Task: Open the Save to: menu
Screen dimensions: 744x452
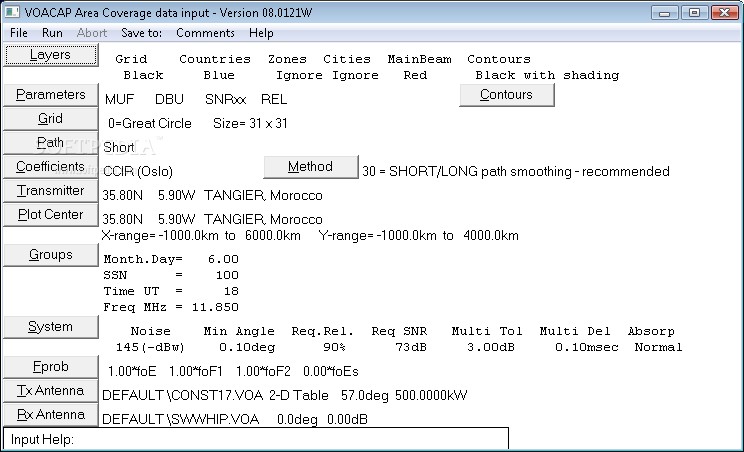Action: point(141,33)
